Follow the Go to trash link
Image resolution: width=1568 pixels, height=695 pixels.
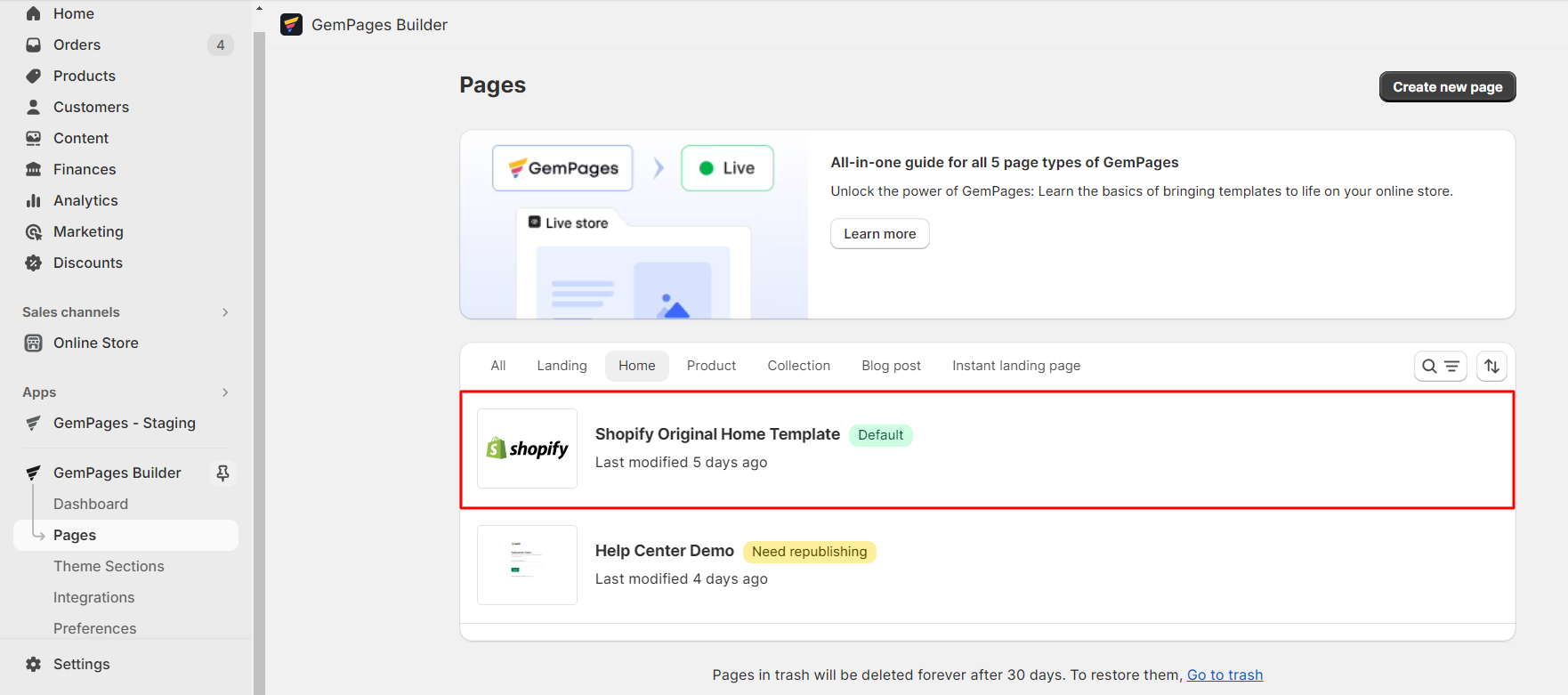(x=1224, y=675)
